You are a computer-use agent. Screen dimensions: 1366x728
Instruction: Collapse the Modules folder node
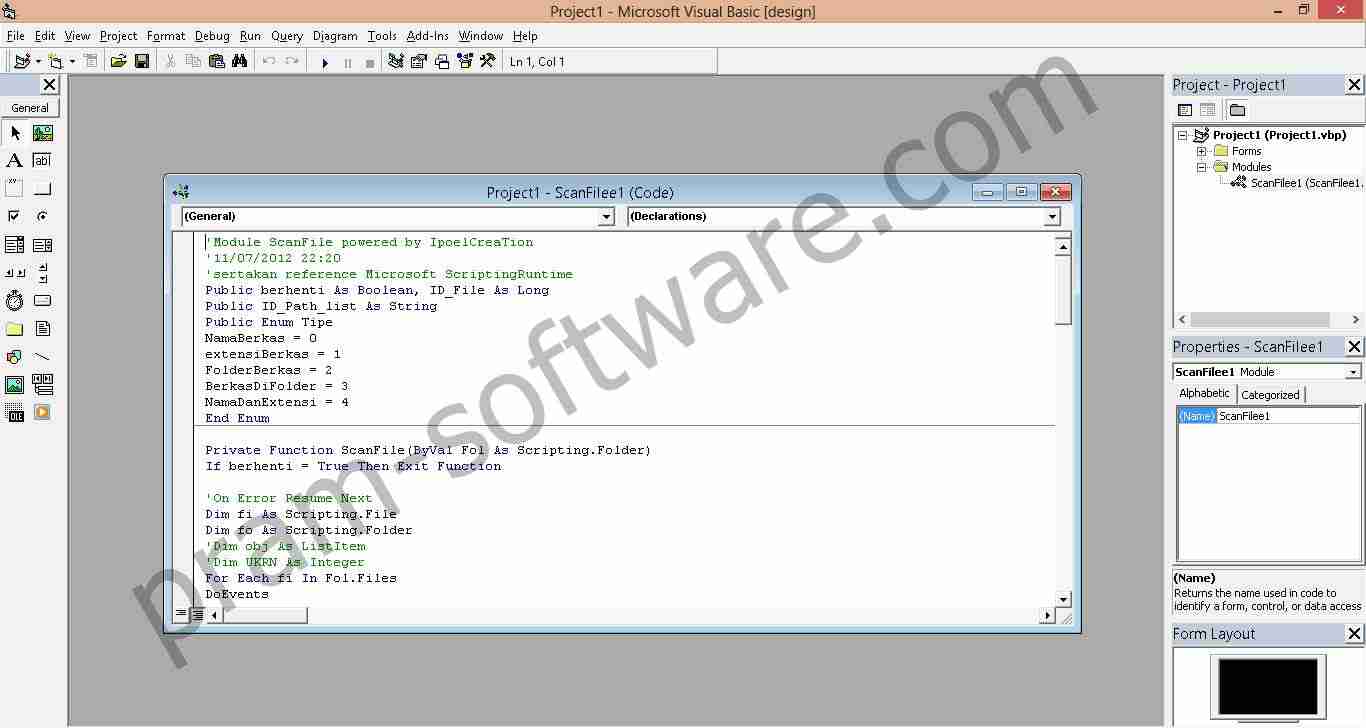point(1202,168)
